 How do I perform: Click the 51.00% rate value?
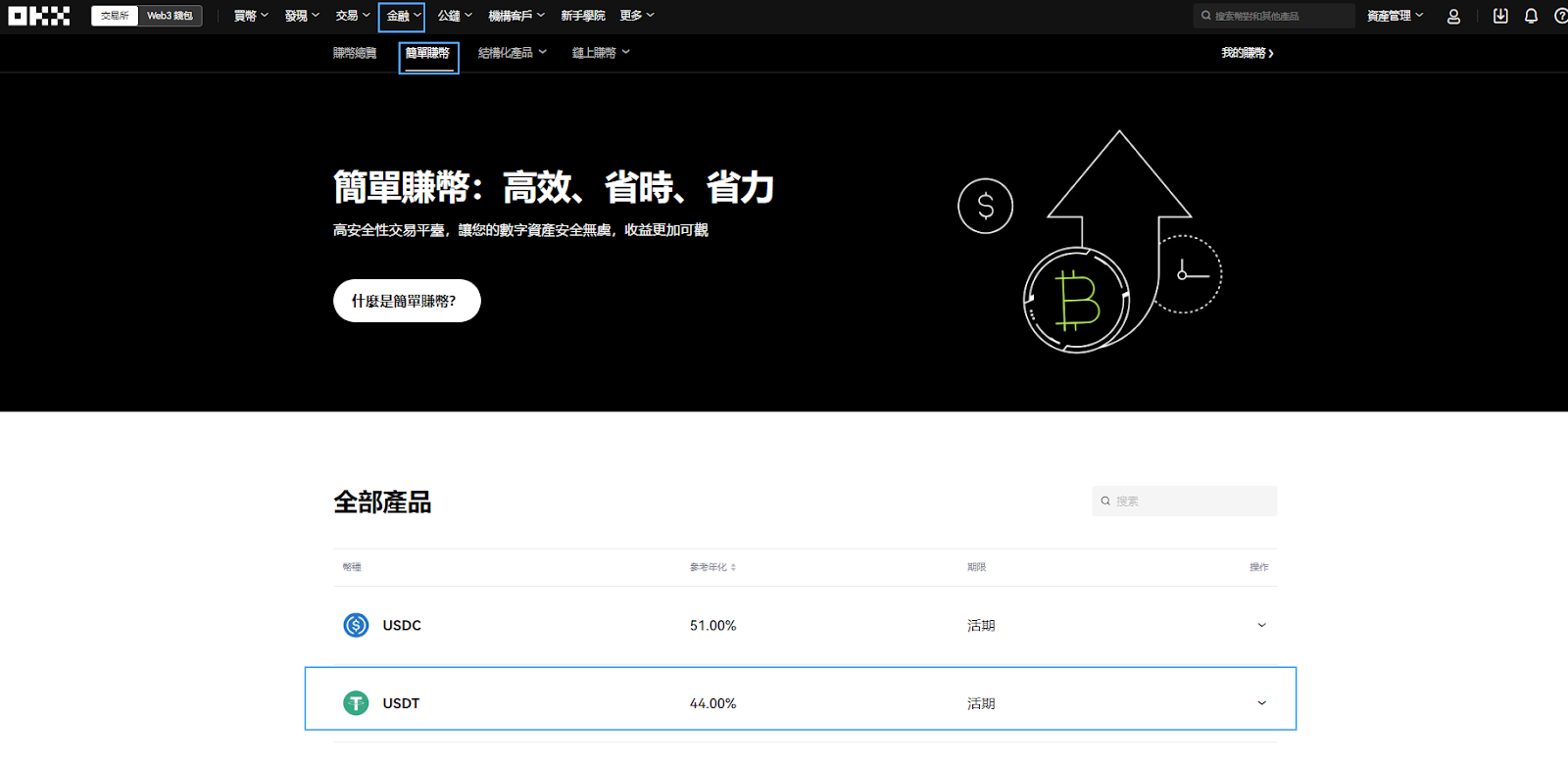pos(712,625)
